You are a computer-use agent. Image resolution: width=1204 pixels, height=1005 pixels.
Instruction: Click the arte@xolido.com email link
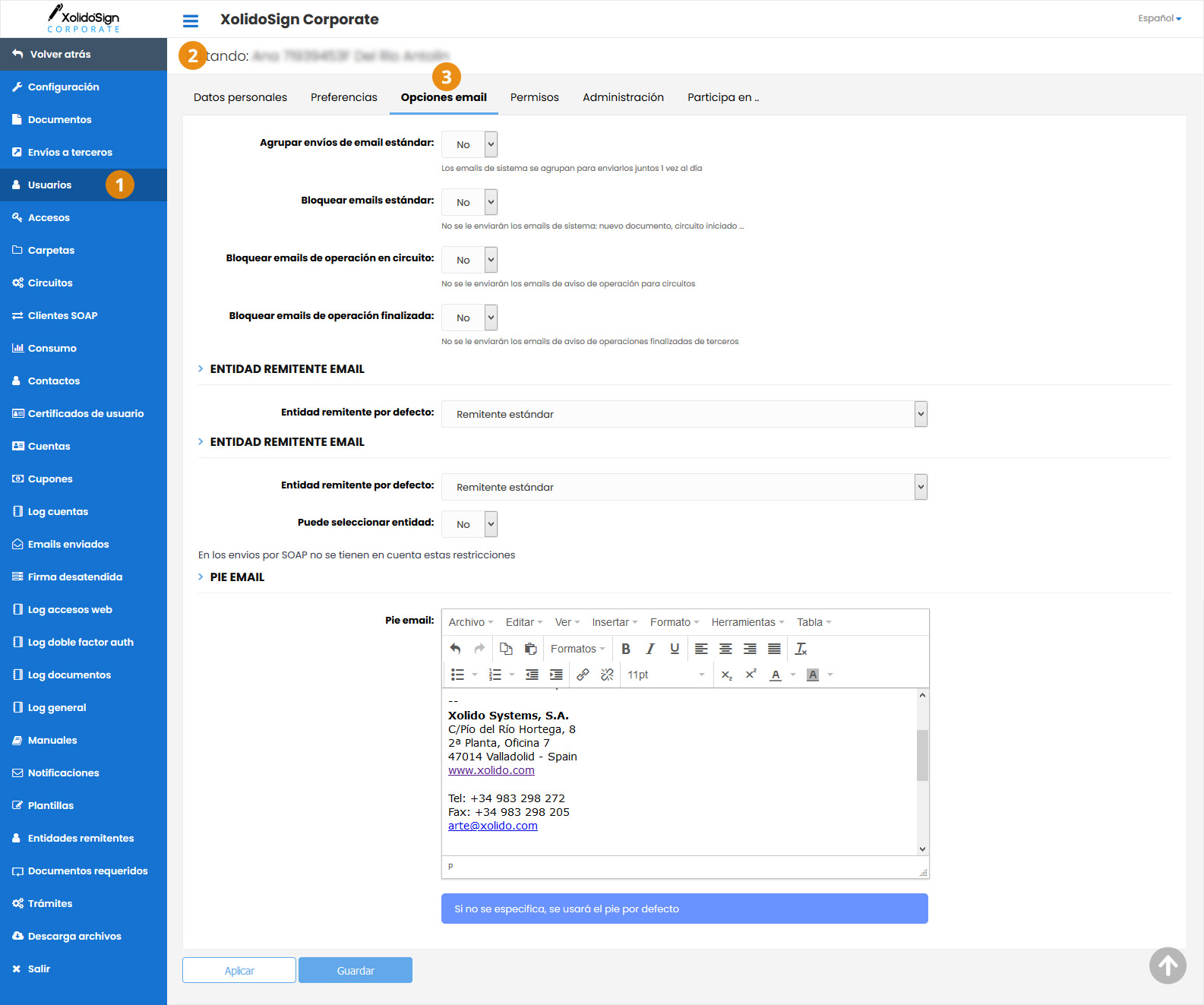493,826
